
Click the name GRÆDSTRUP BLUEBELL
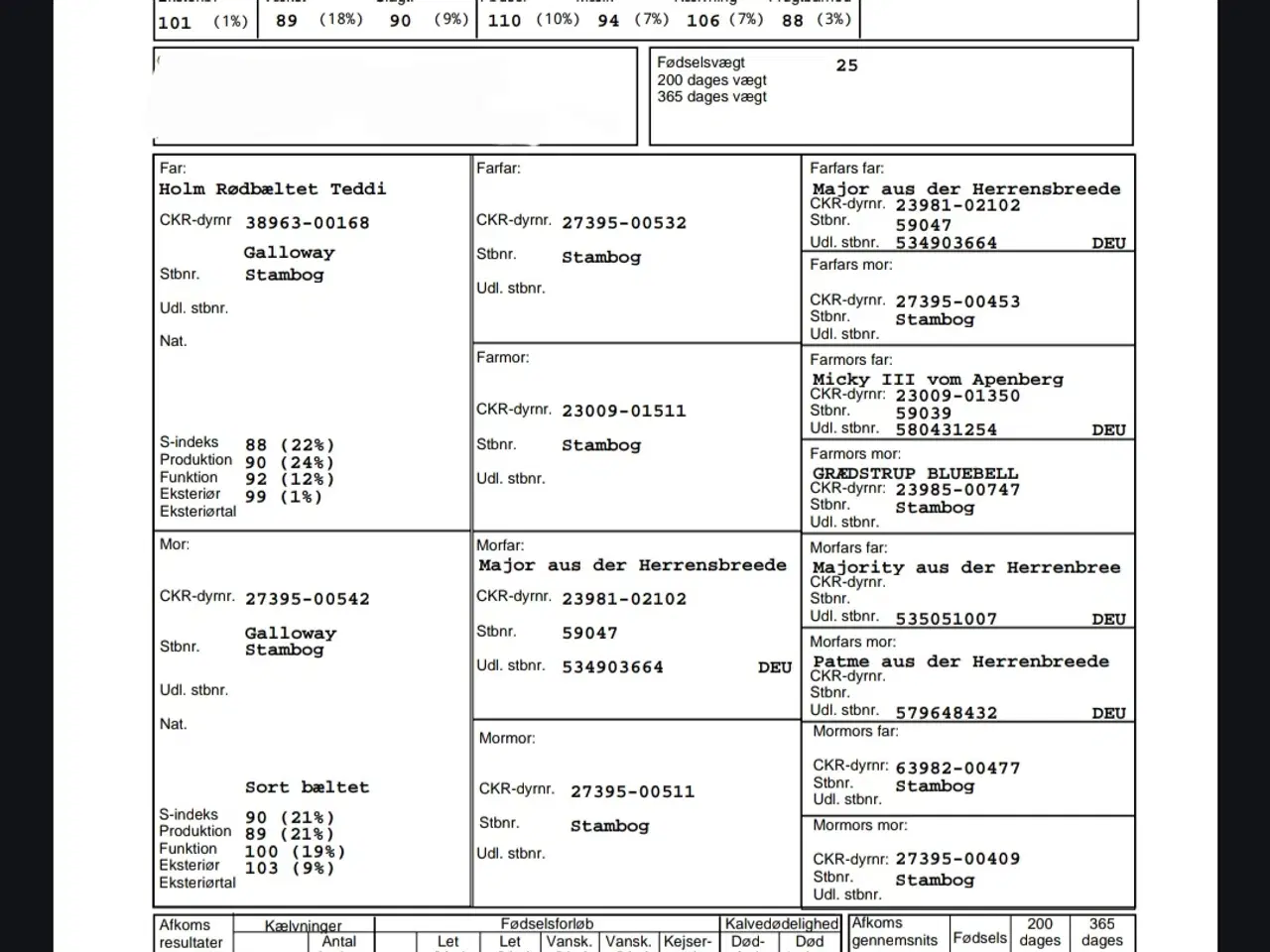(x=915, y=474)
